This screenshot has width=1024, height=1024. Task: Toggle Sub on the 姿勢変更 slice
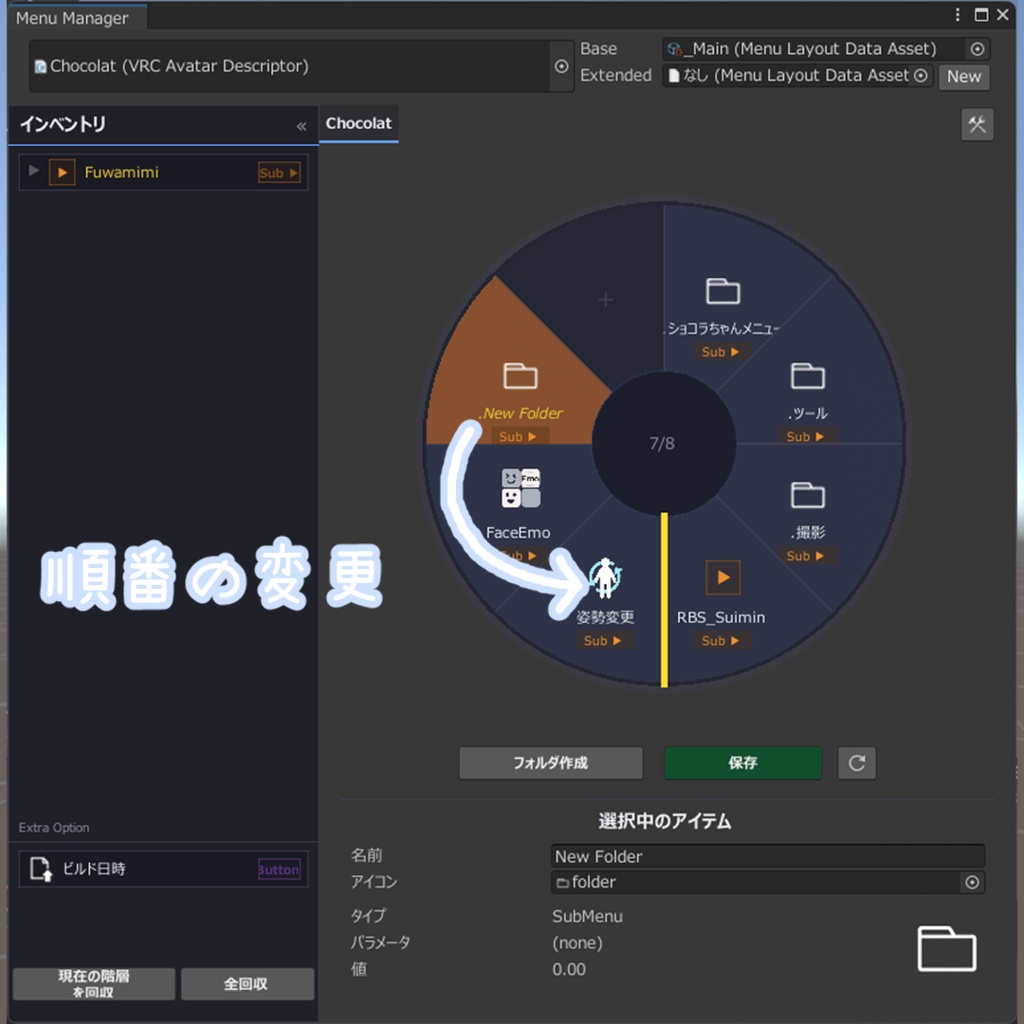pyautogui.click(x=603, y=641)
